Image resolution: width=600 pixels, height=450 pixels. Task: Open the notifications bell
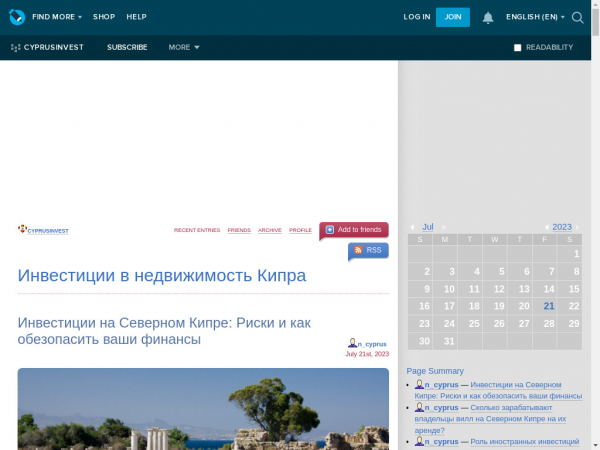(x=488, y=17)
